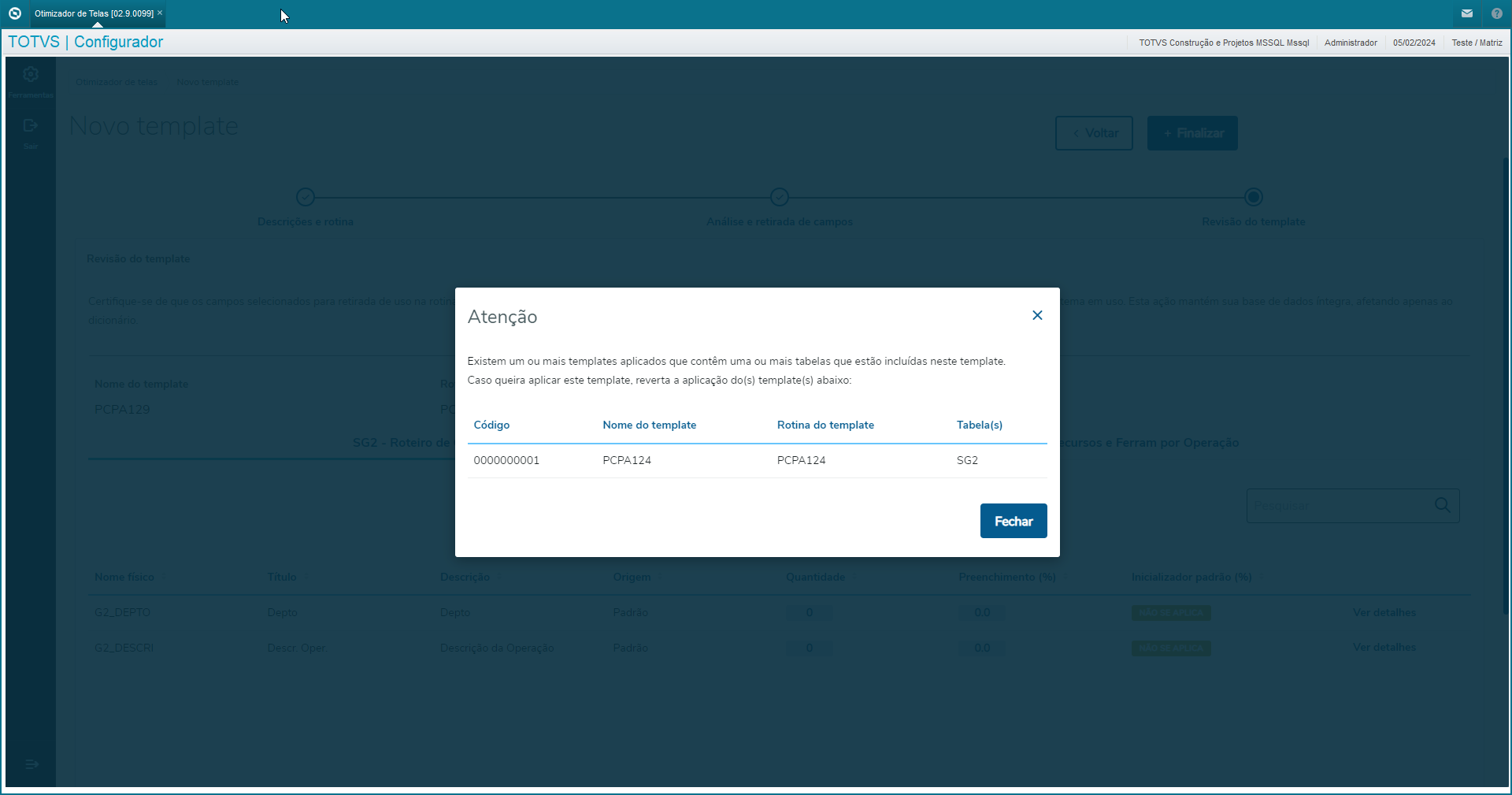Go to the Descrições e rotina step circle
Image resolution: width=1512 pixels, height=795 pixels.
(x=306, y=197)
